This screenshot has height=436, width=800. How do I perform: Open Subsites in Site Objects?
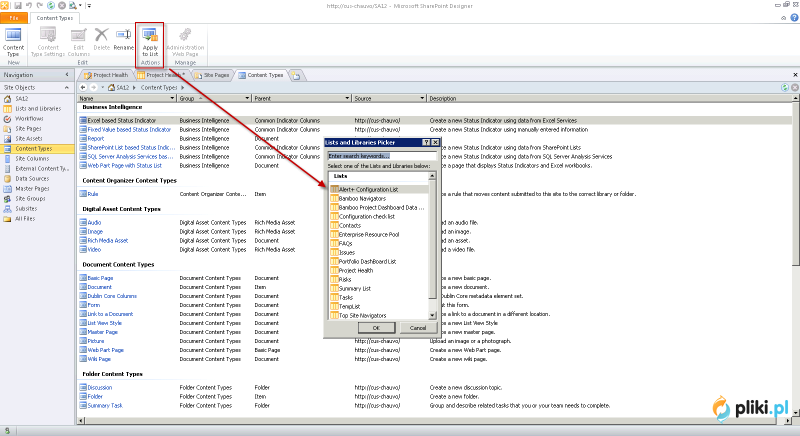[26, 209]
